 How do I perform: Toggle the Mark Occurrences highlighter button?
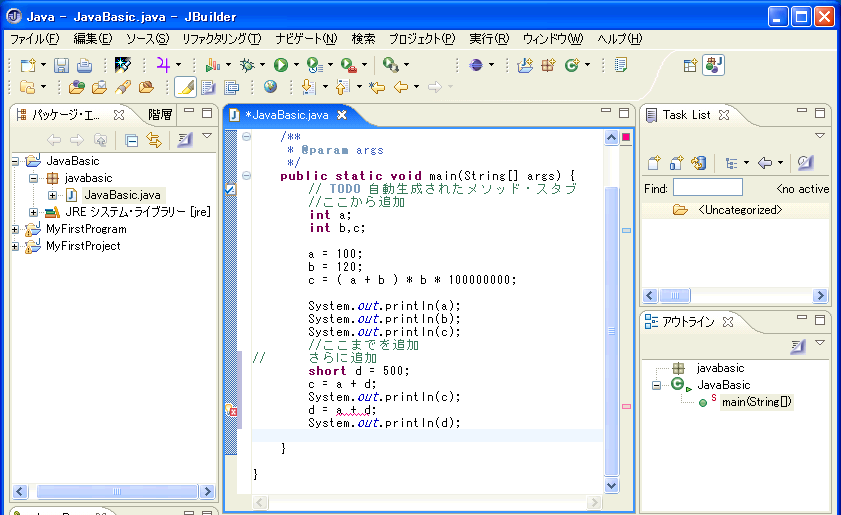(185, 87)
